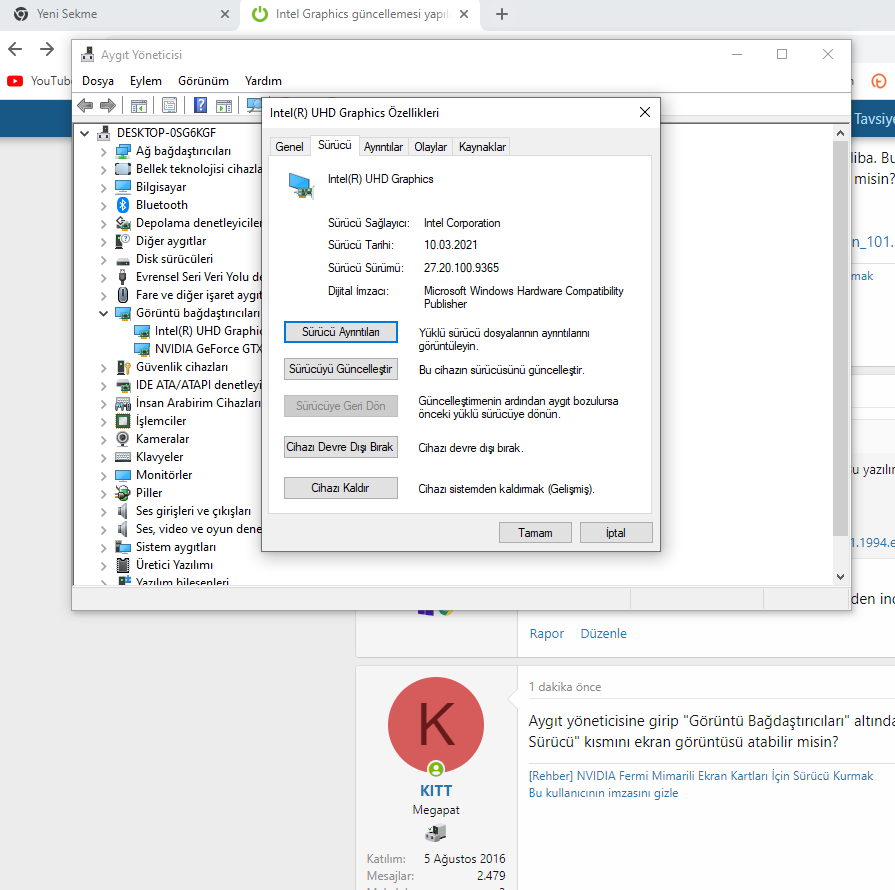Screen dimensions: 895x890
Task: Click the Device Manager back arrow toolbar icon
Action: click(x=85, y=106)
